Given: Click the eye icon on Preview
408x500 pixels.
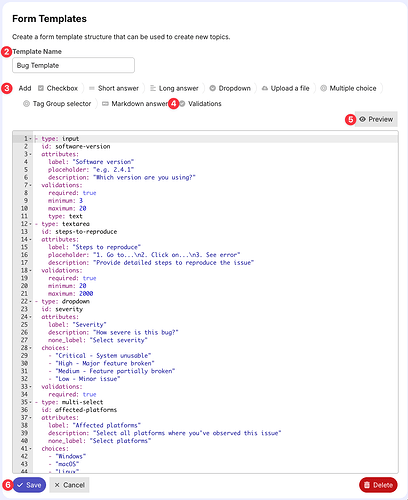Looking at the screenshot, I should [363, 119].
